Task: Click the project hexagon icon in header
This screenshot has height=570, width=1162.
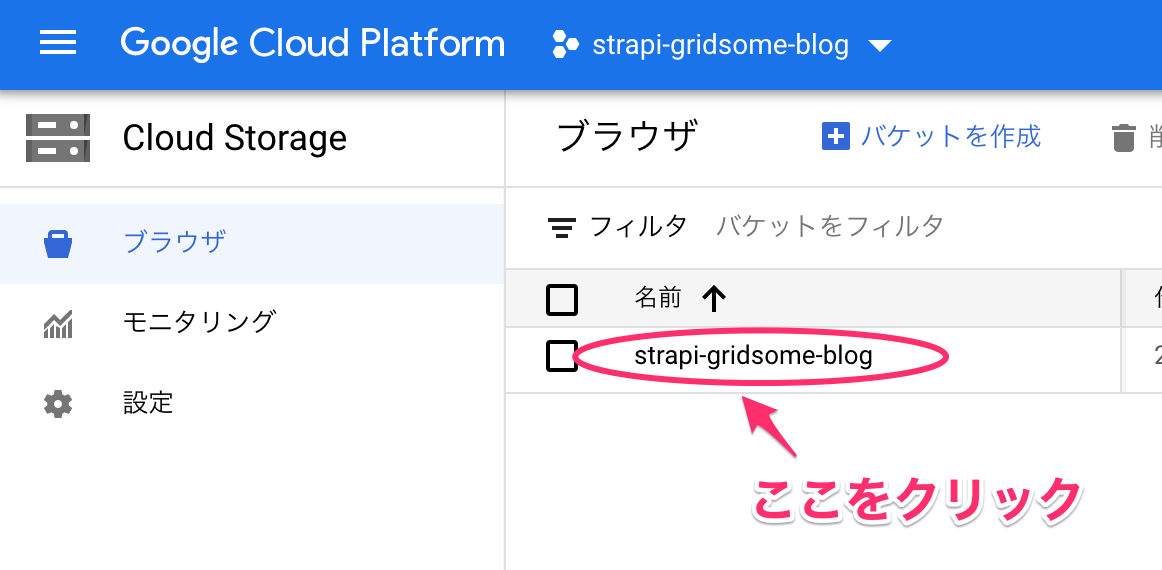Action: (x=565, y=45)
